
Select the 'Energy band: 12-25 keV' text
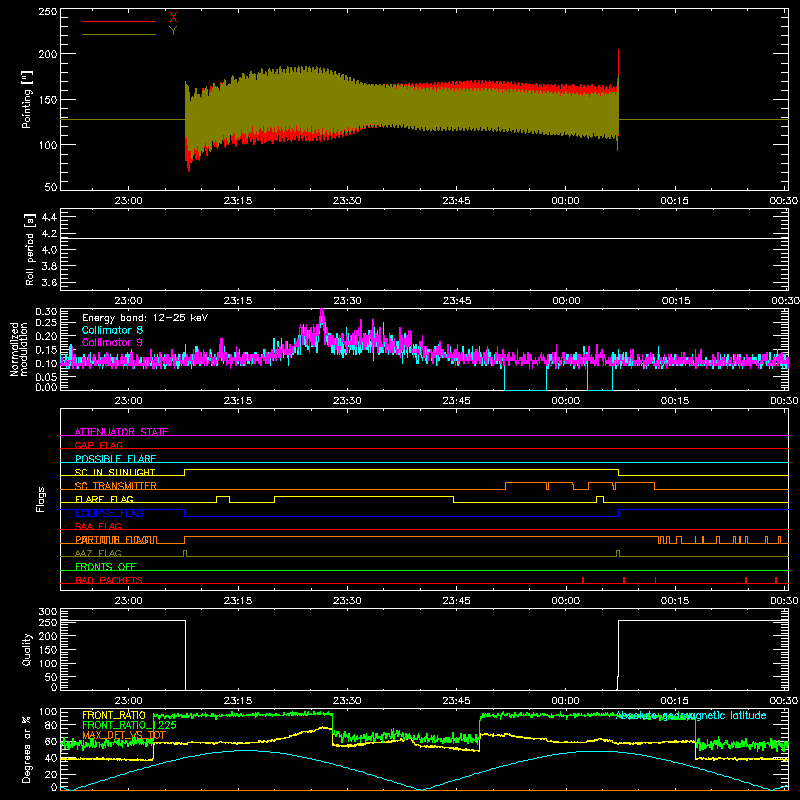pyautogui.click(x=145, y=318)
